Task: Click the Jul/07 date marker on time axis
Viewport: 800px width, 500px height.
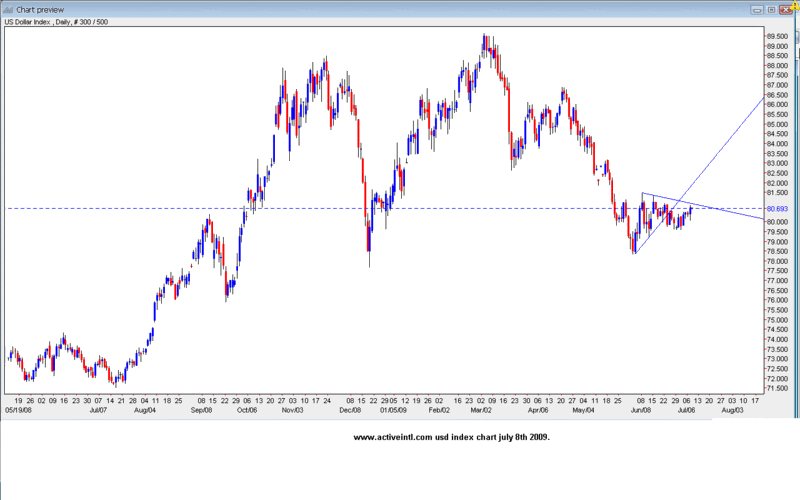Action: point(98,410)
